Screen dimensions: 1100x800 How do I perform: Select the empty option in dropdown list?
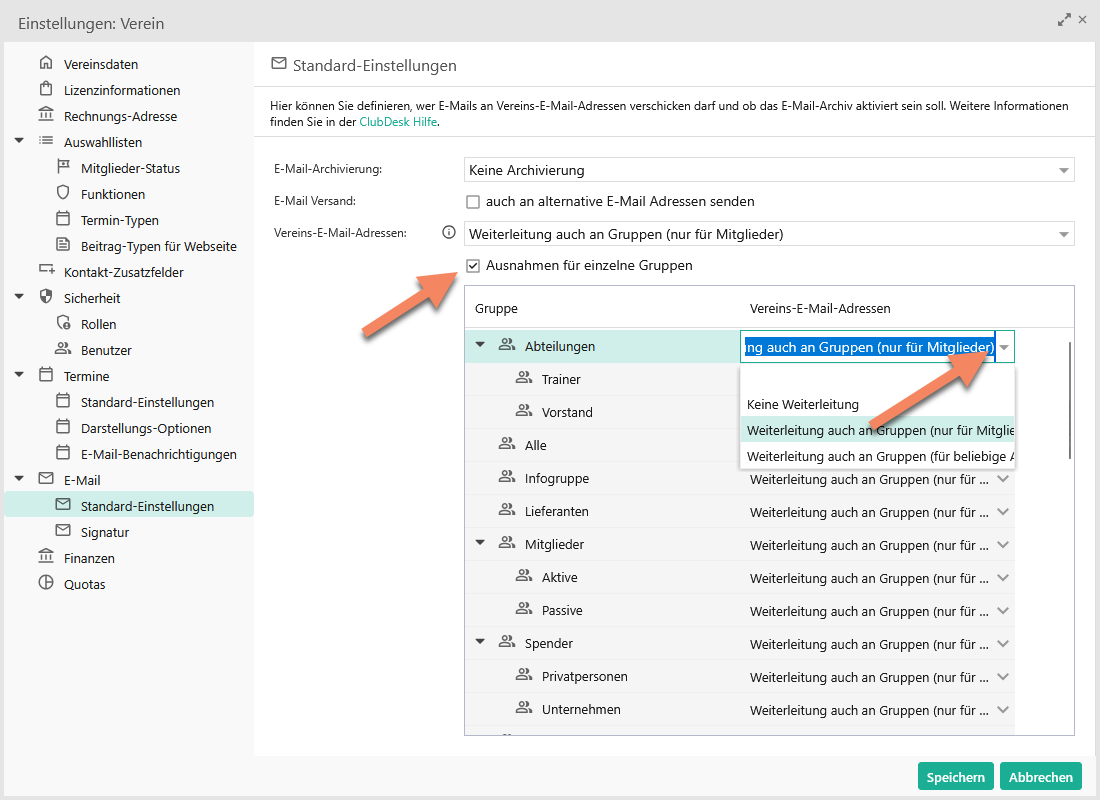[878, 379]
